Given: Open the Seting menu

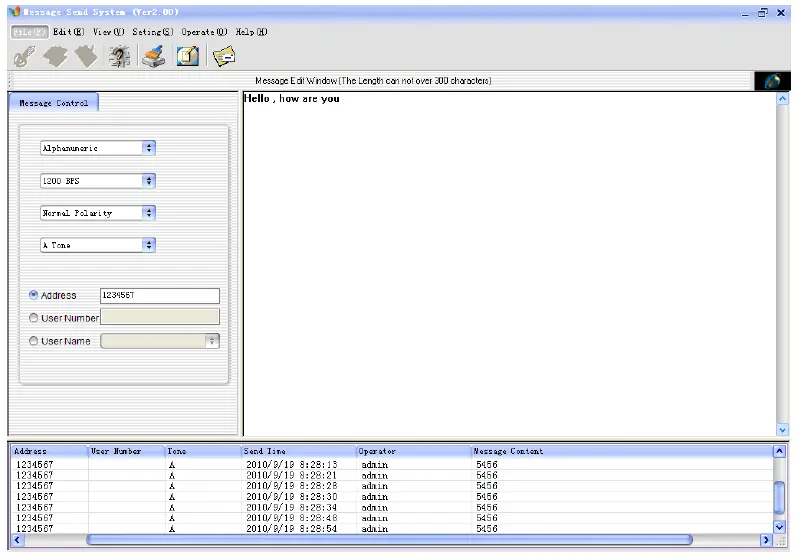Looking at the screenshot, I should (x=153, y=32).
